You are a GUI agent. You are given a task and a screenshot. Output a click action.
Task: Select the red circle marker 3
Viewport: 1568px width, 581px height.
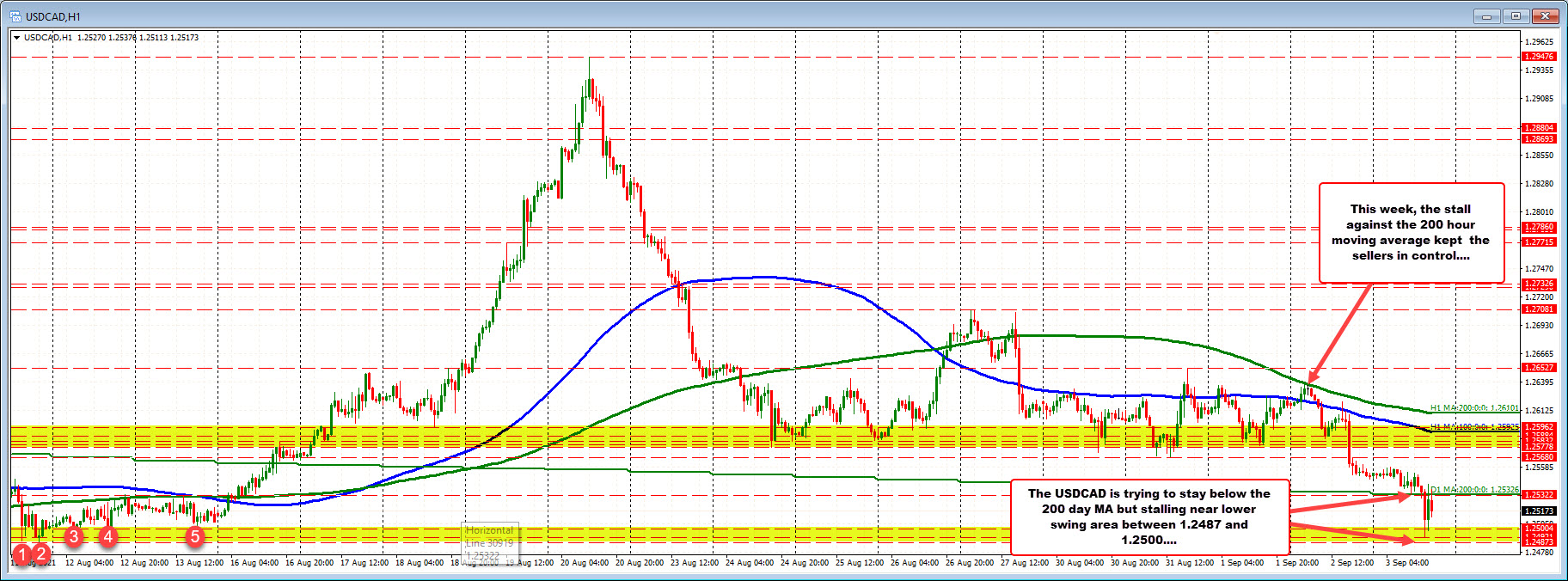tap(75, 537)
